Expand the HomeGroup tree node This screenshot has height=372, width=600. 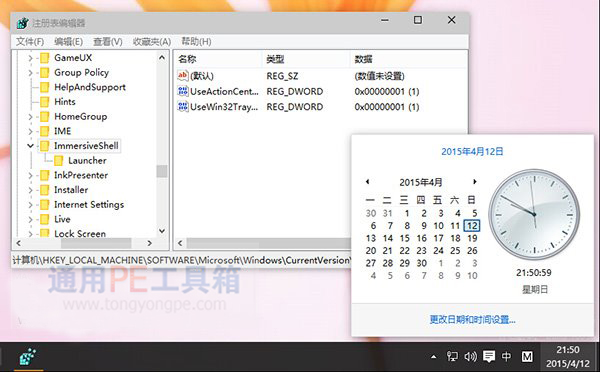click(x=30, y=117)
